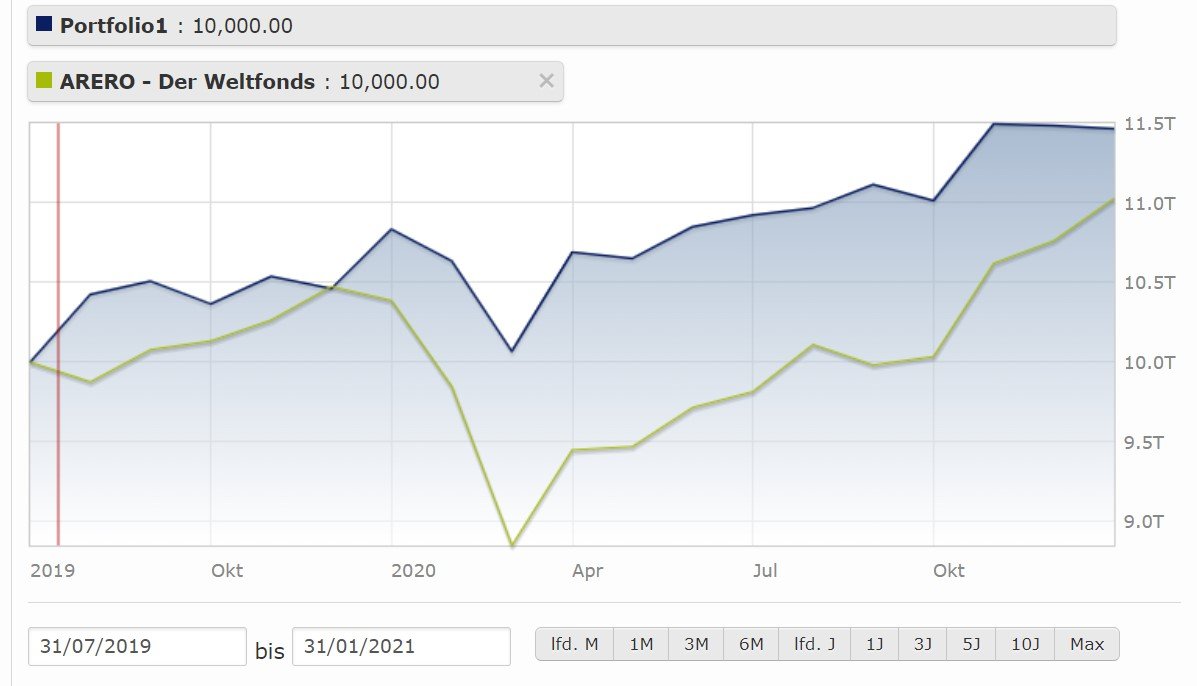Image resolution: width=1197 pixels, height=686 pixels.
Task: Click the Portfolio1 legend label
Action: point(114,25)
